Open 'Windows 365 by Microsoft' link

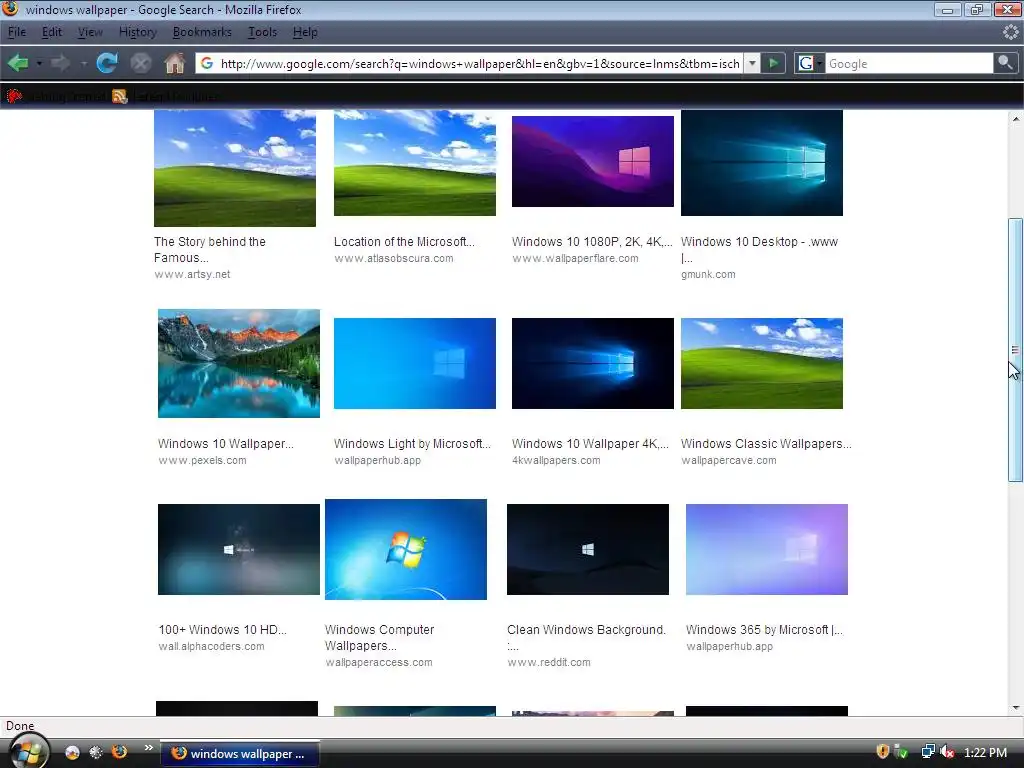point(764,630)
